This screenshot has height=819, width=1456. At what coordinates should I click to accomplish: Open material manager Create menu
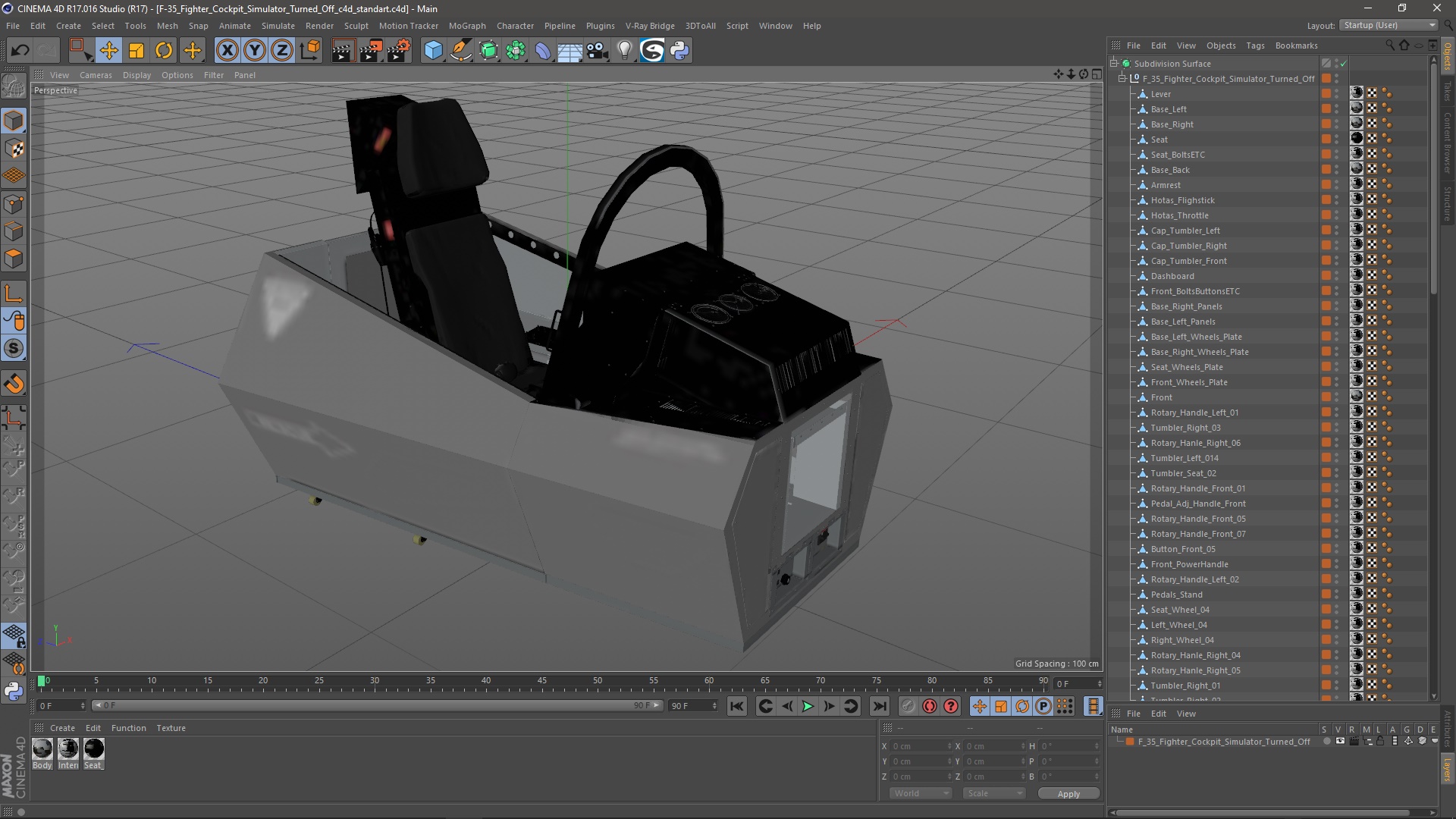point(62,728)
